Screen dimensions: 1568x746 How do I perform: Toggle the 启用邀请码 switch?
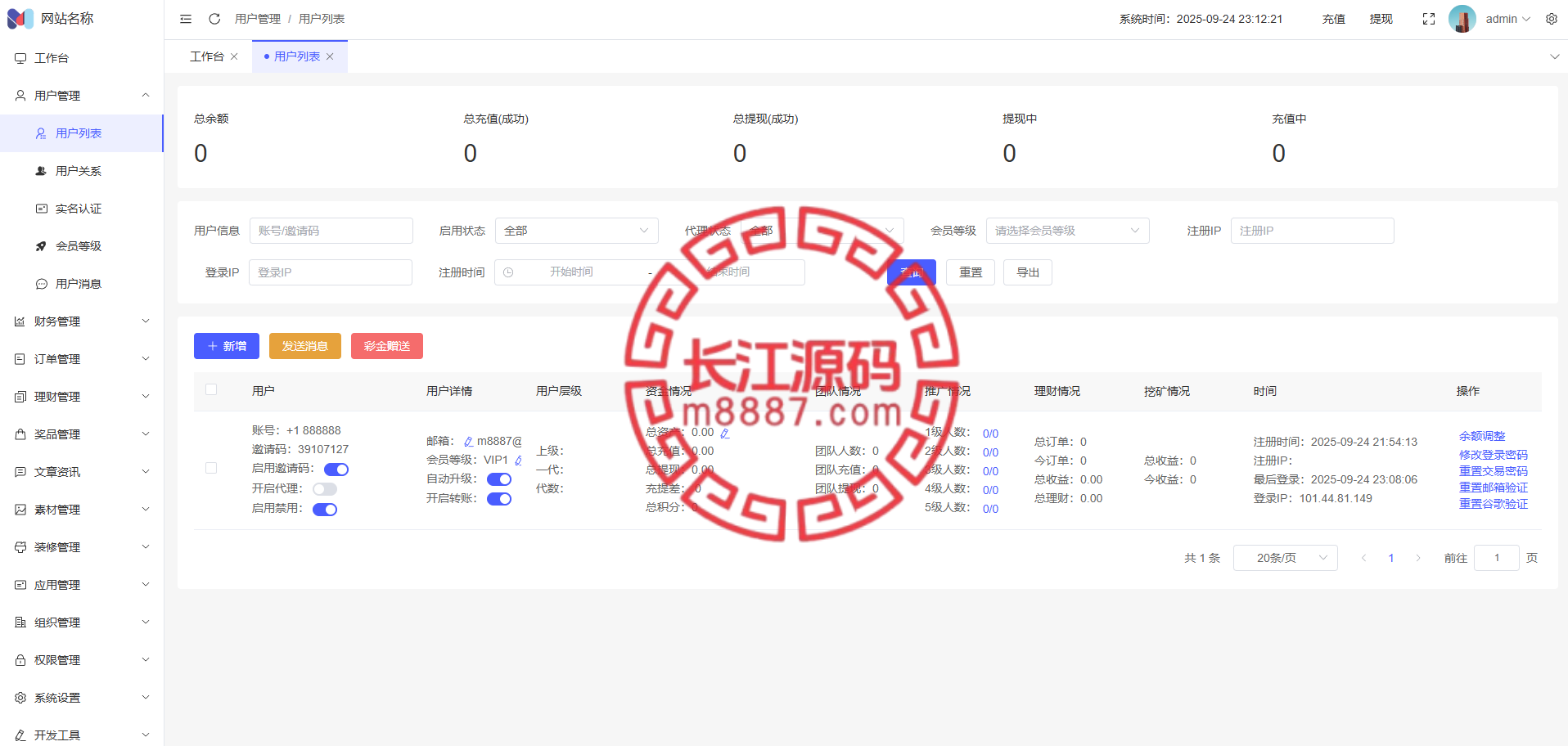pos(336,470)
